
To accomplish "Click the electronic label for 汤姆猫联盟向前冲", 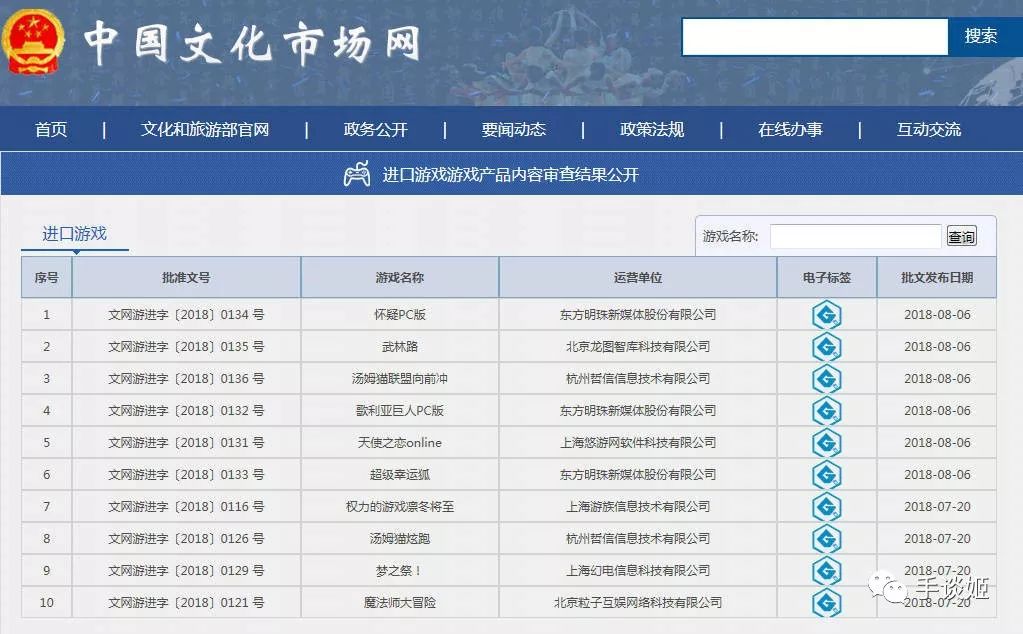I will click(x=826, y=378).
